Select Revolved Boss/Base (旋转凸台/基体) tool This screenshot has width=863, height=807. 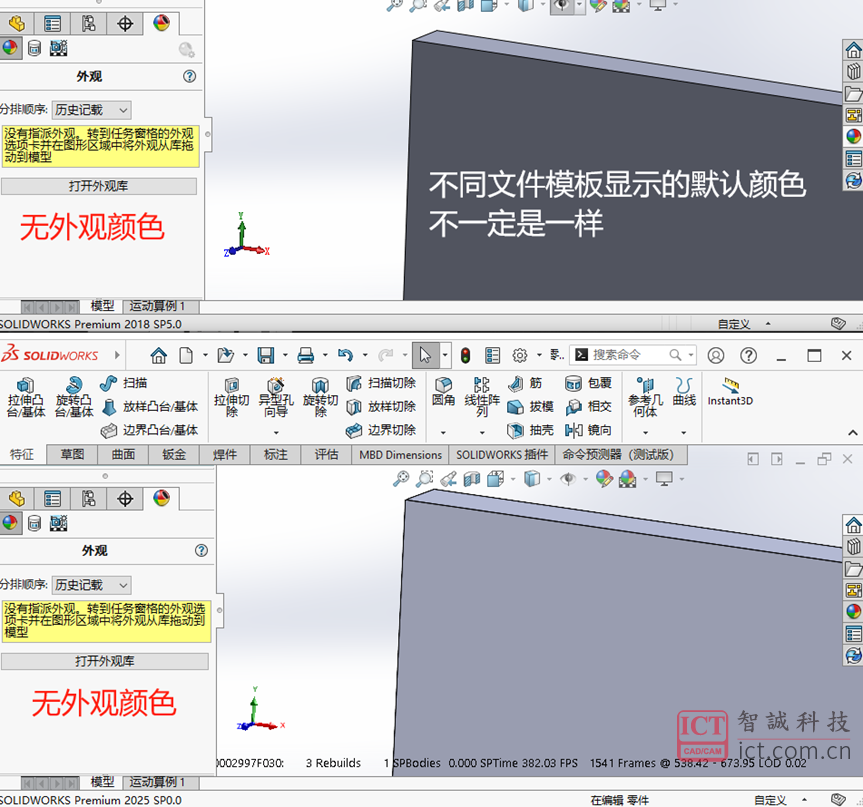(74, 397)
